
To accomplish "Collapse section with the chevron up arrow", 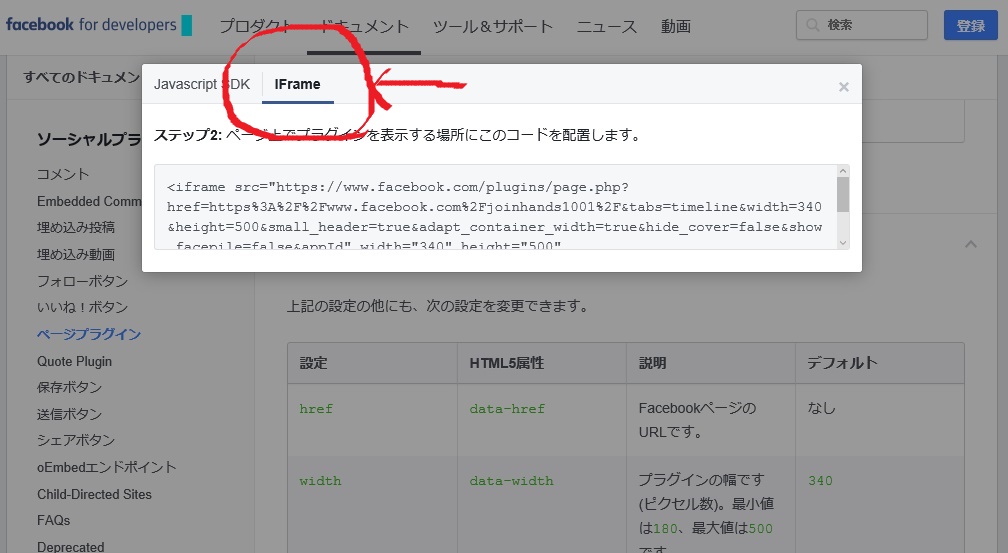I will [x=971, y=244].
